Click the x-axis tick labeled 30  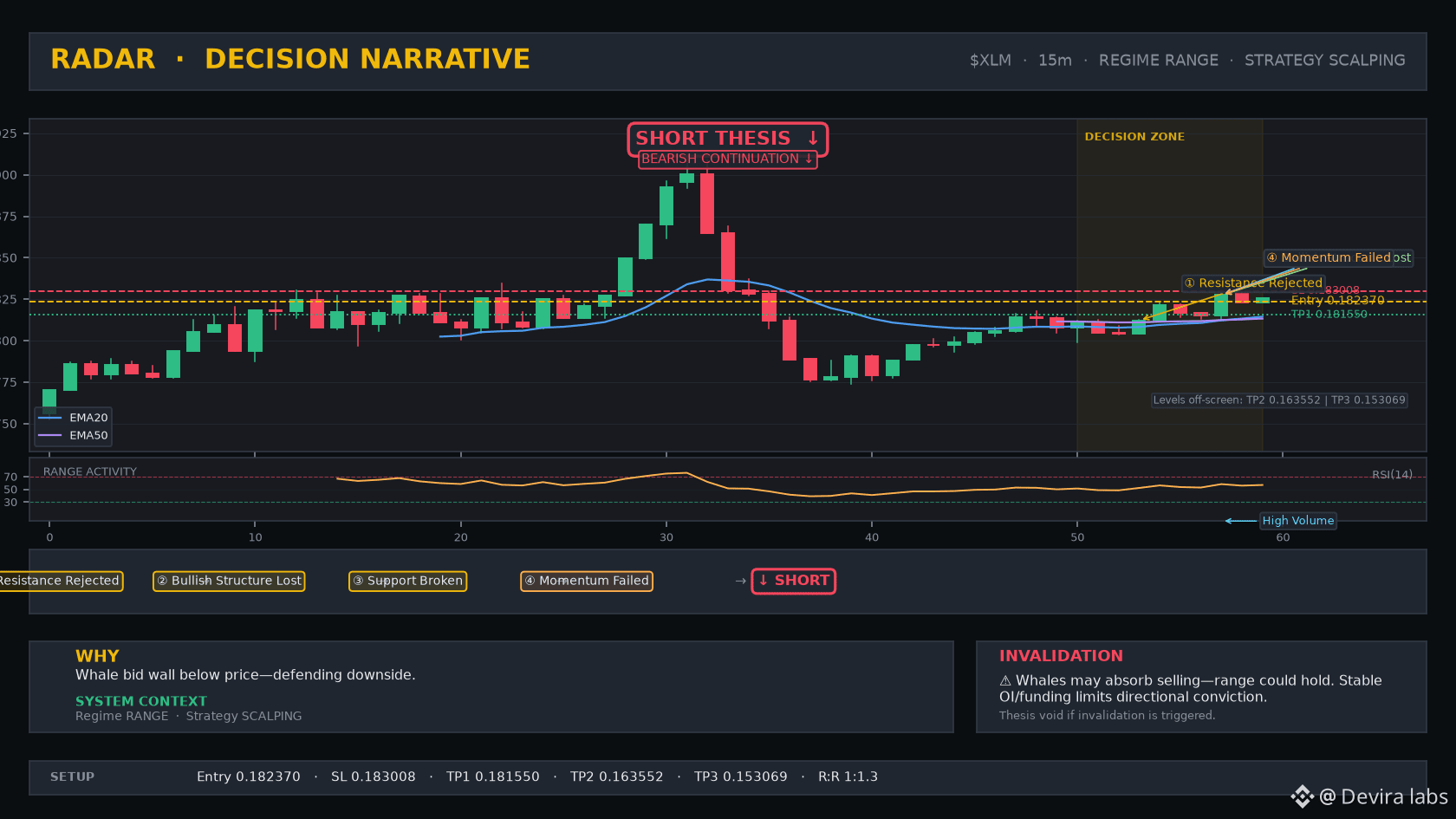(666, 538)
